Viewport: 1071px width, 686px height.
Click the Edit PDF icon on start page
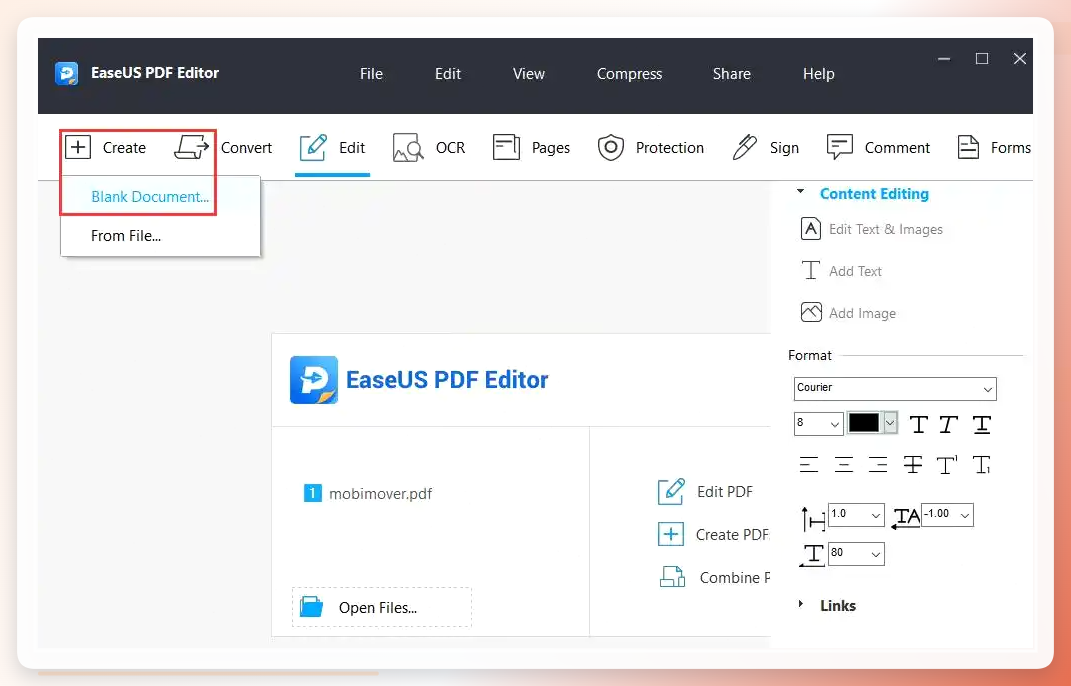(x=671, y=491)
